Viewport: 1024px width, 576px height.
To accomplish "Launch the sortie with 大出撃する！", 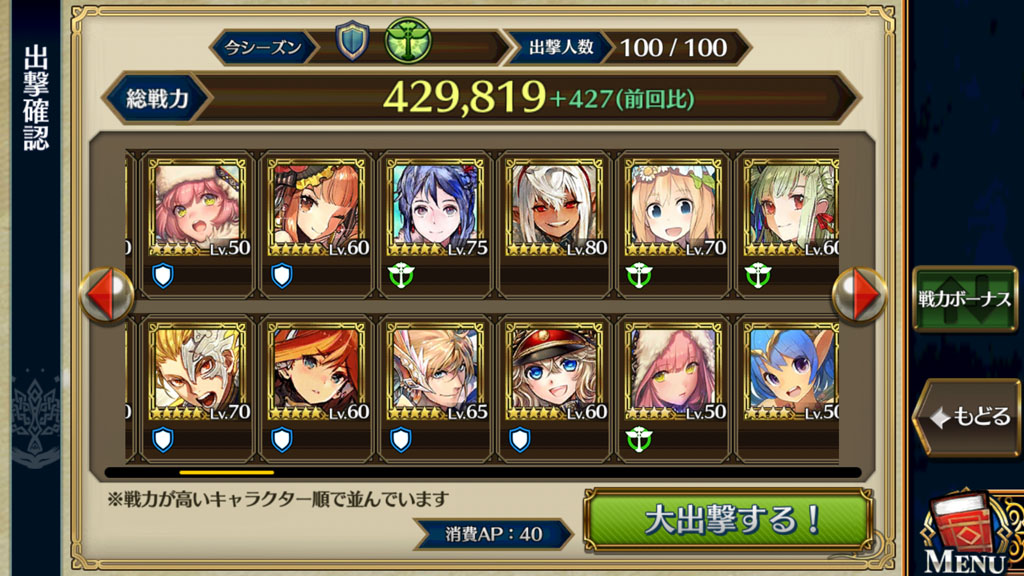I will click(x=728, y=520).
